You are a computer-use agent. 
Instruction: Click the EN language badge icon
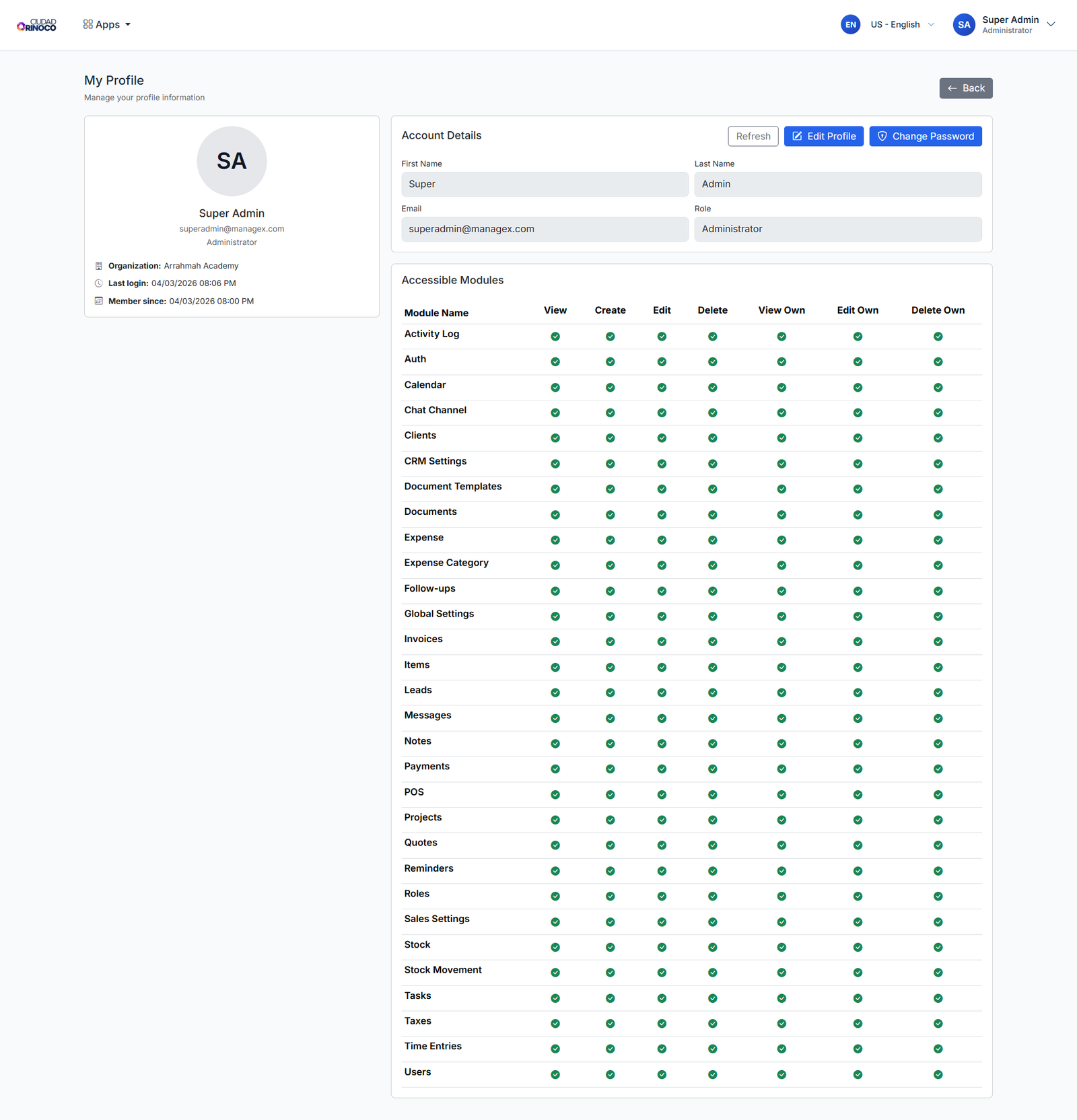pos(850,25)
